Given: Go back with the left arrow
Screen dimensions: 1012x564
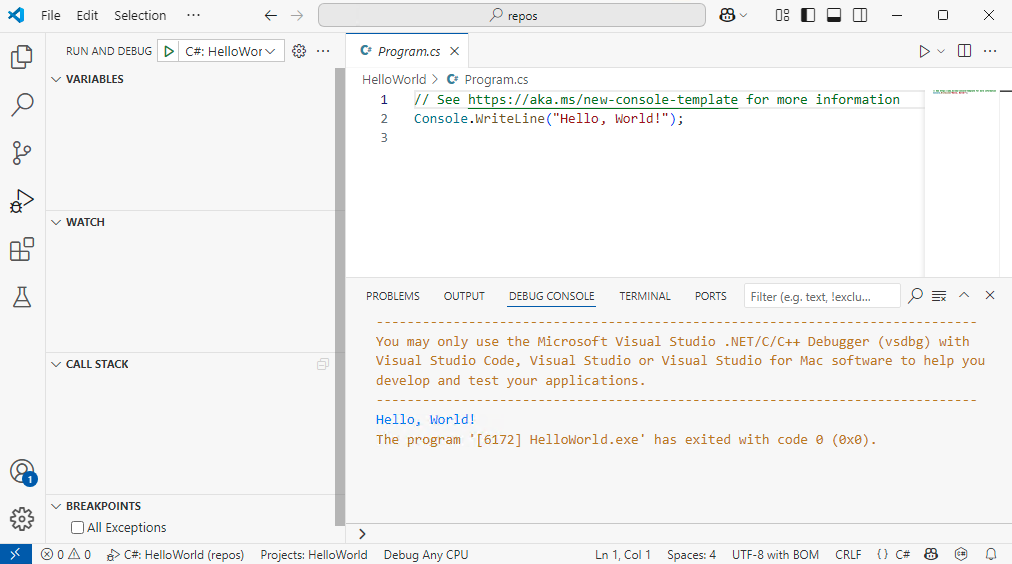Looking at the screenshot, I should 270,15.
